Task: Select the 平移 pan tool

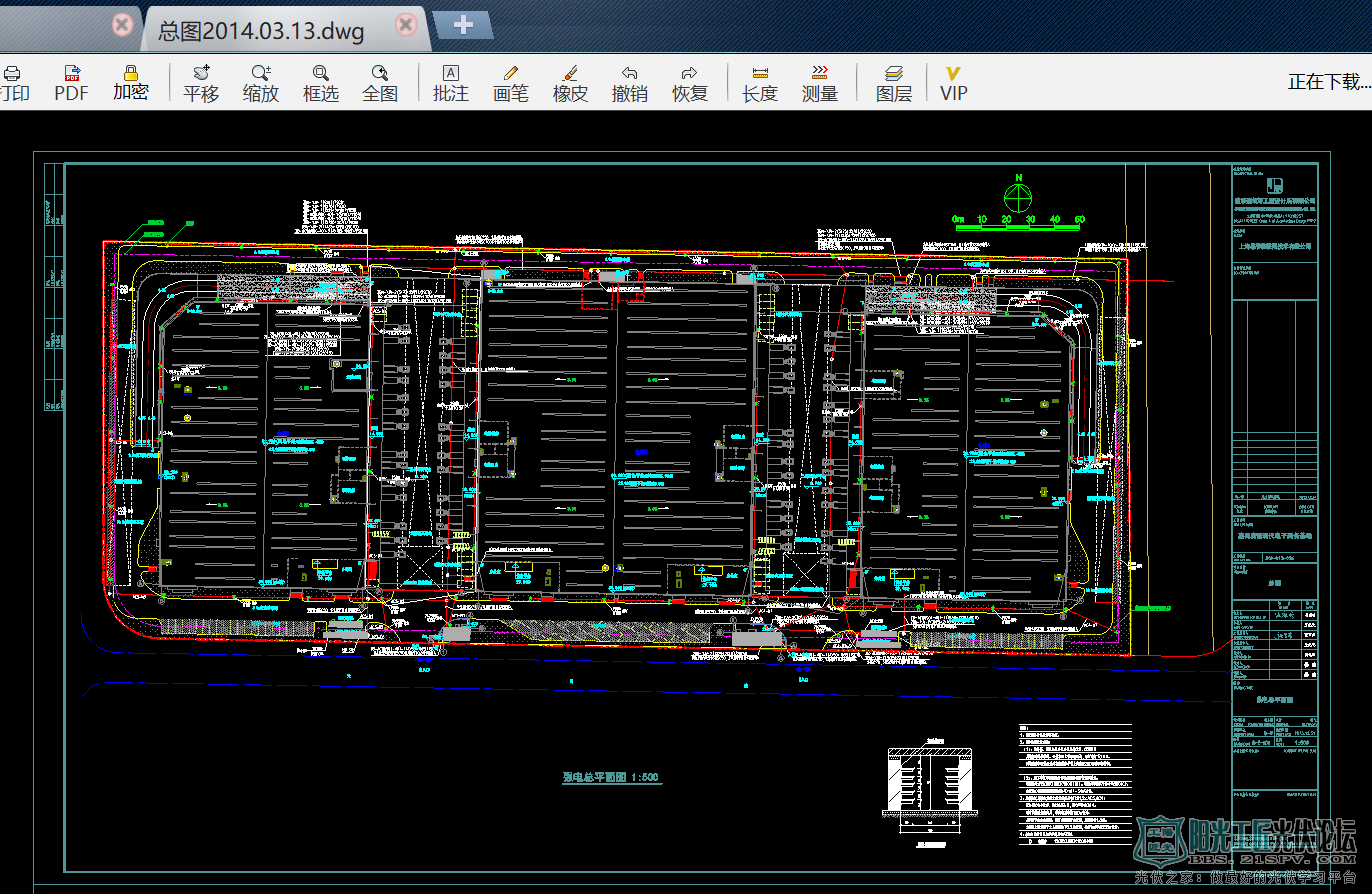Action: coord(201,83)
